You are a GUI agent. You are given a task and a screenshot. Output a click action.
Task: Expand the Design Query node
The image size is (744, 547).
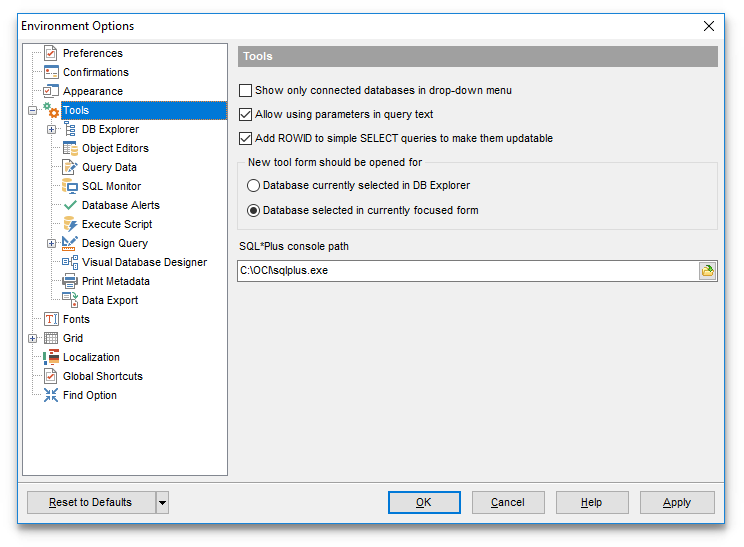coord(51,243)
